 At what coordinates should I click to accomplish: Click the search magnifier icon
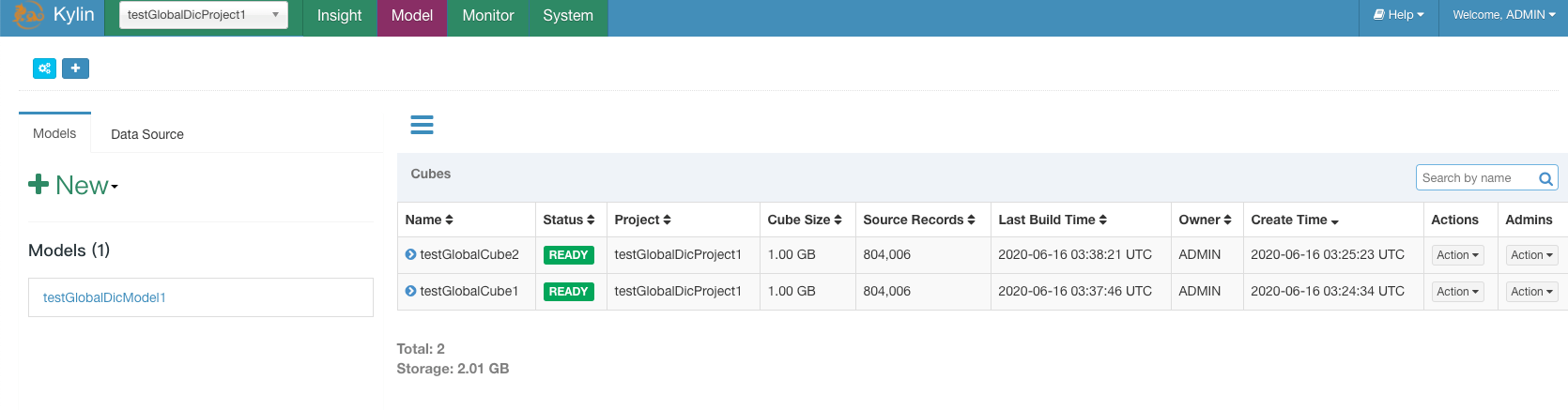pos(1545,178)
